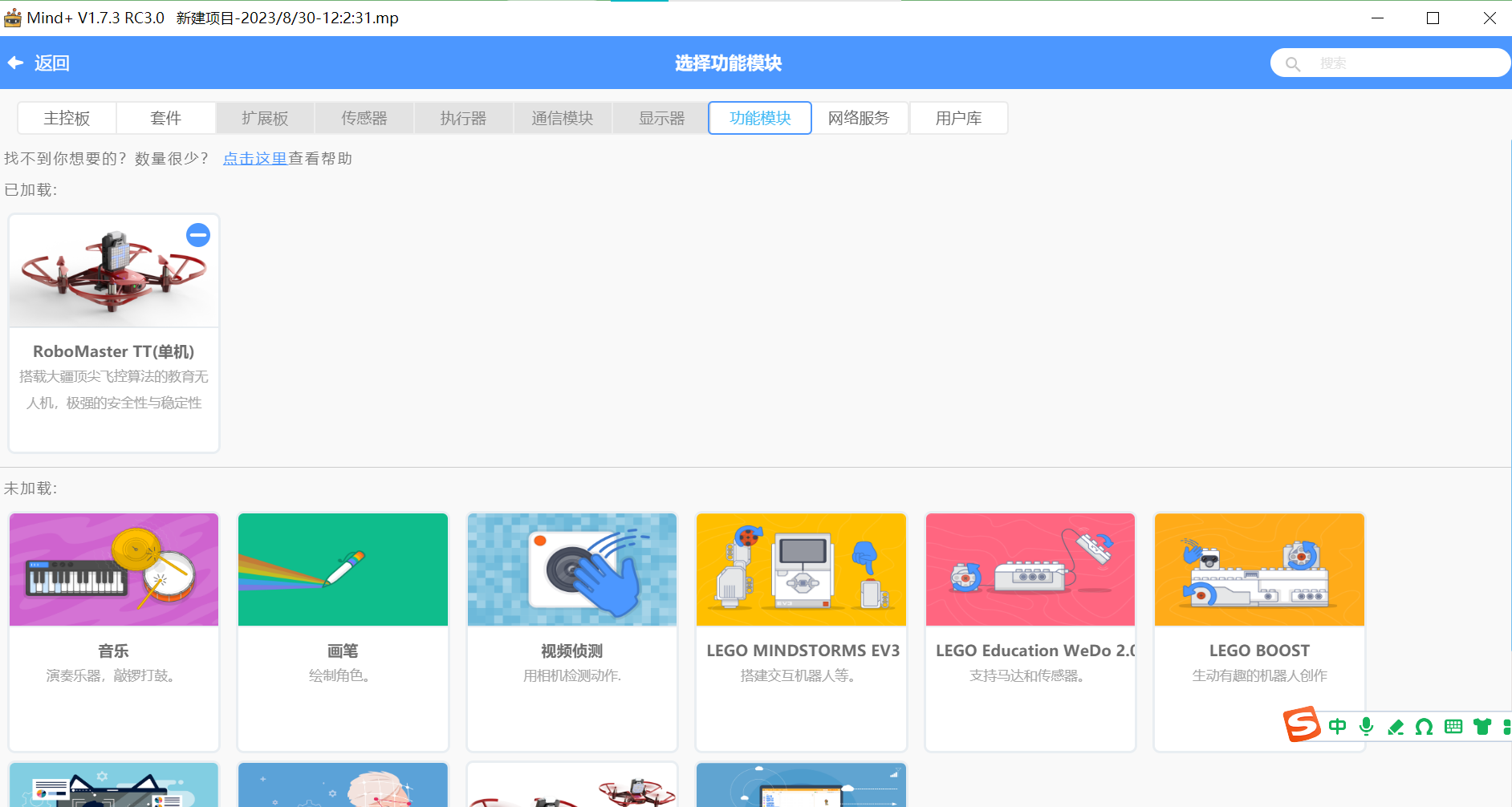Switch to the 套件 tab
Screen dimensions: 1512x807
[x=166, y=118]
